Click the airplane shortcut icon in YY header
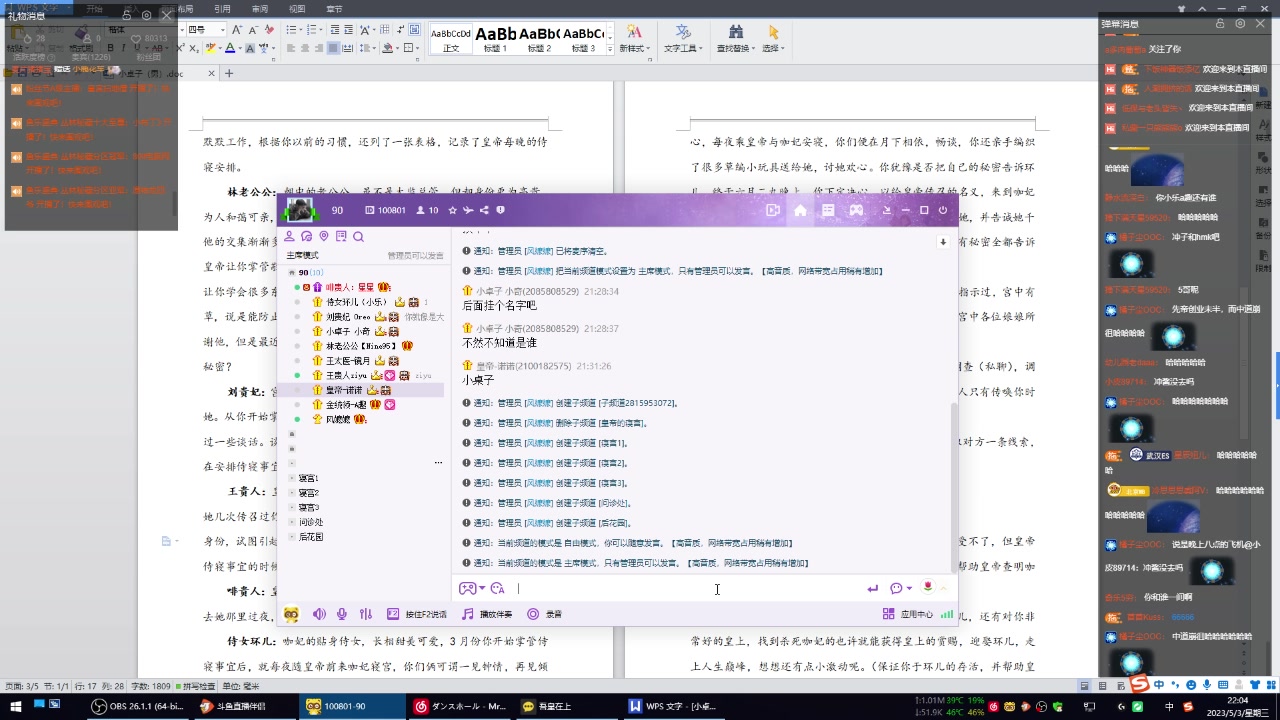The height and width of the screenshot is (720, 1280). click(468, 210)
